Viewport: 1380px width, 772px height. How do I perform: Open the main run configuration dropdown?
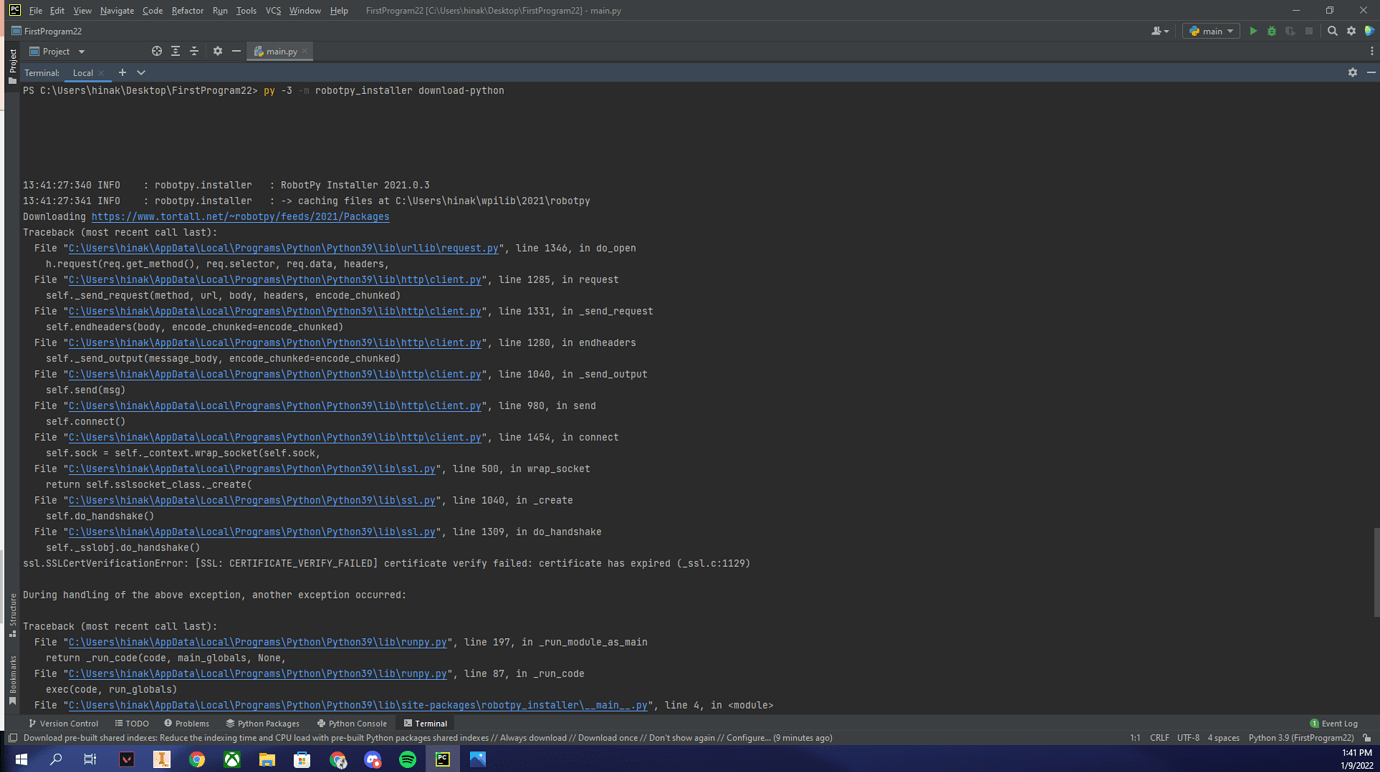tap(1211, 31)
